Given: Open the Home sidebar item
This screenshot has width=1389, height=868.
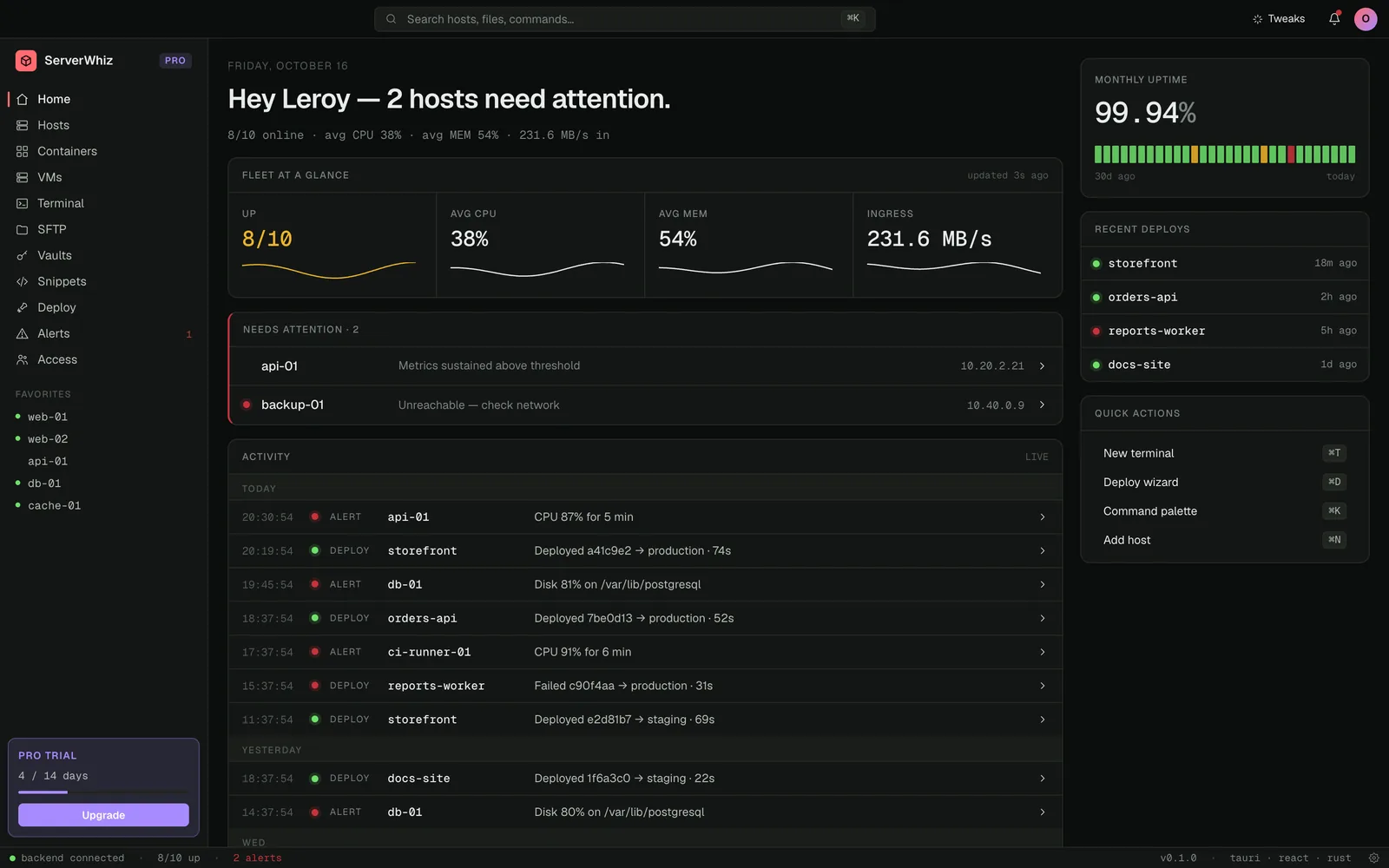Looking at the screenshot, I should pos(103,99).
